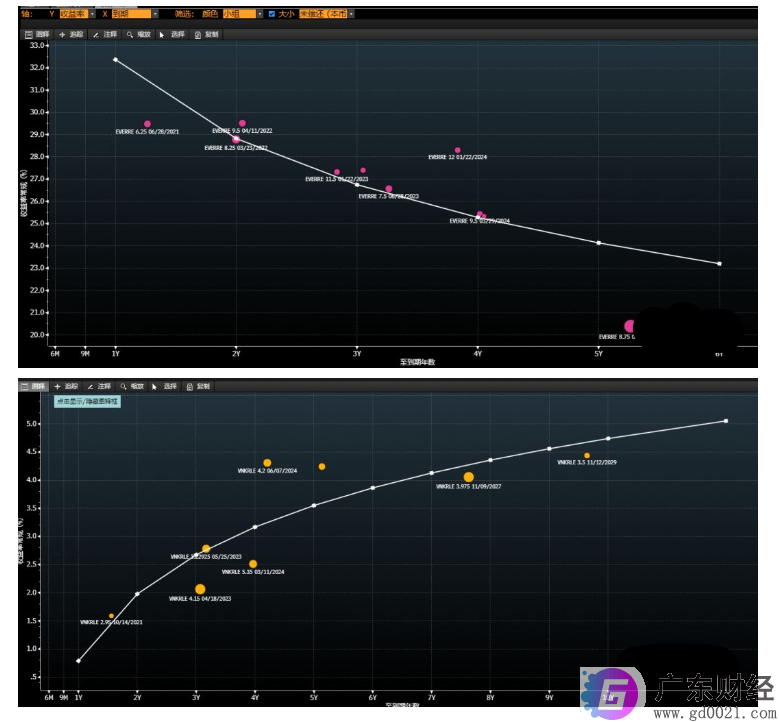This screenshot has height=722, width=779.
Task: Activate 追踪 crosshair tool in VNKRLE chart toolbar
Action: (x=66, y=386)
